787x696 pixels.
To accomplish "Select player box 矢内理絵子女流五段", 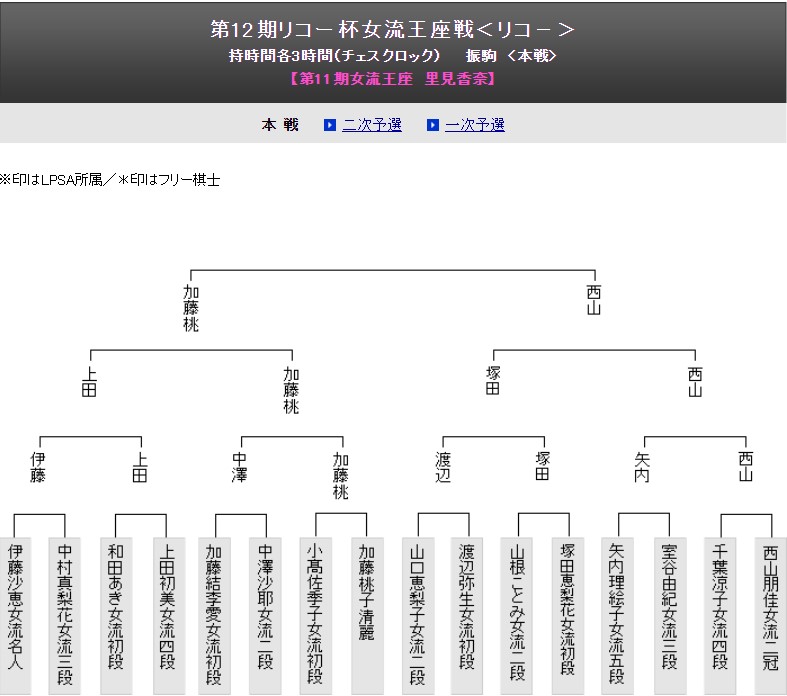I will (x=617, y=616).
